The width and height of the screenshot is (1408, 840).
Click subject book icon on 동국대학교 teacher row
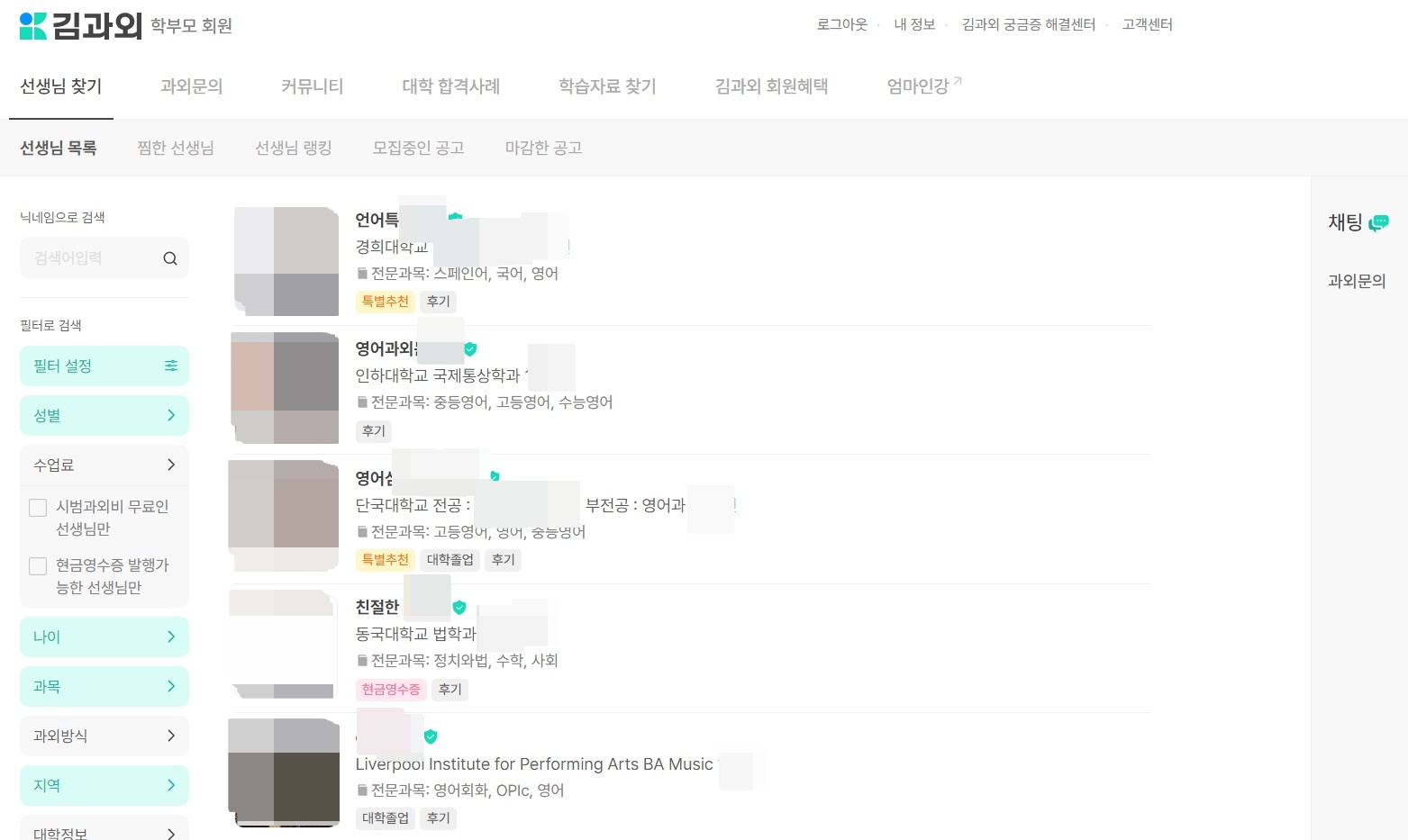362,661
